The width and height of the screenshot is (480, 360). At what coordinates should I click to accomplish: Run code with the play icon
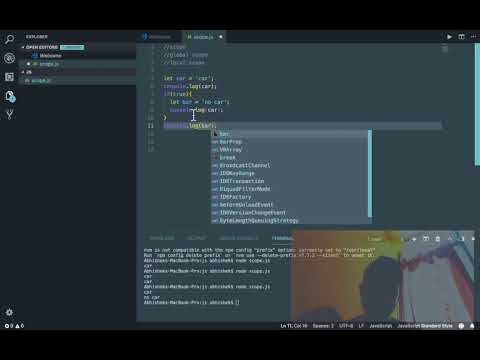(x=449, y=37)
